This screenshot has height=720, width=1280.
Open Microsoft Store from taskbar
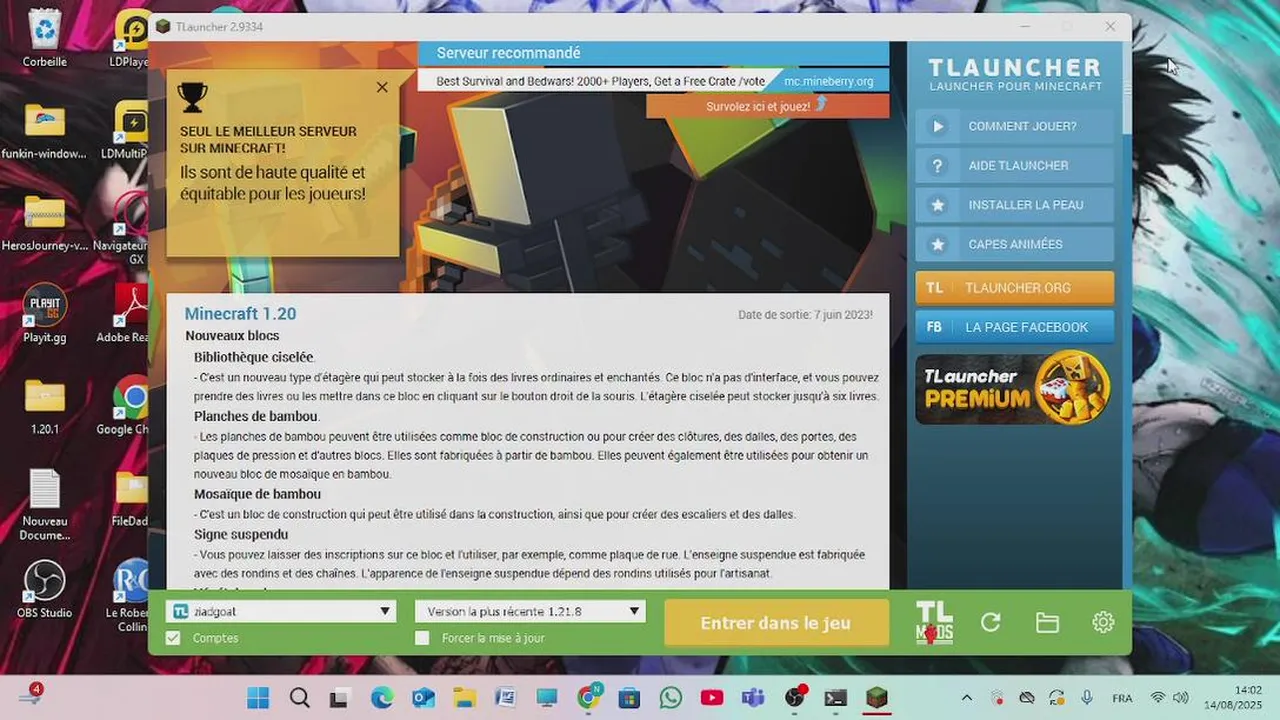click(x=629, y=698)
